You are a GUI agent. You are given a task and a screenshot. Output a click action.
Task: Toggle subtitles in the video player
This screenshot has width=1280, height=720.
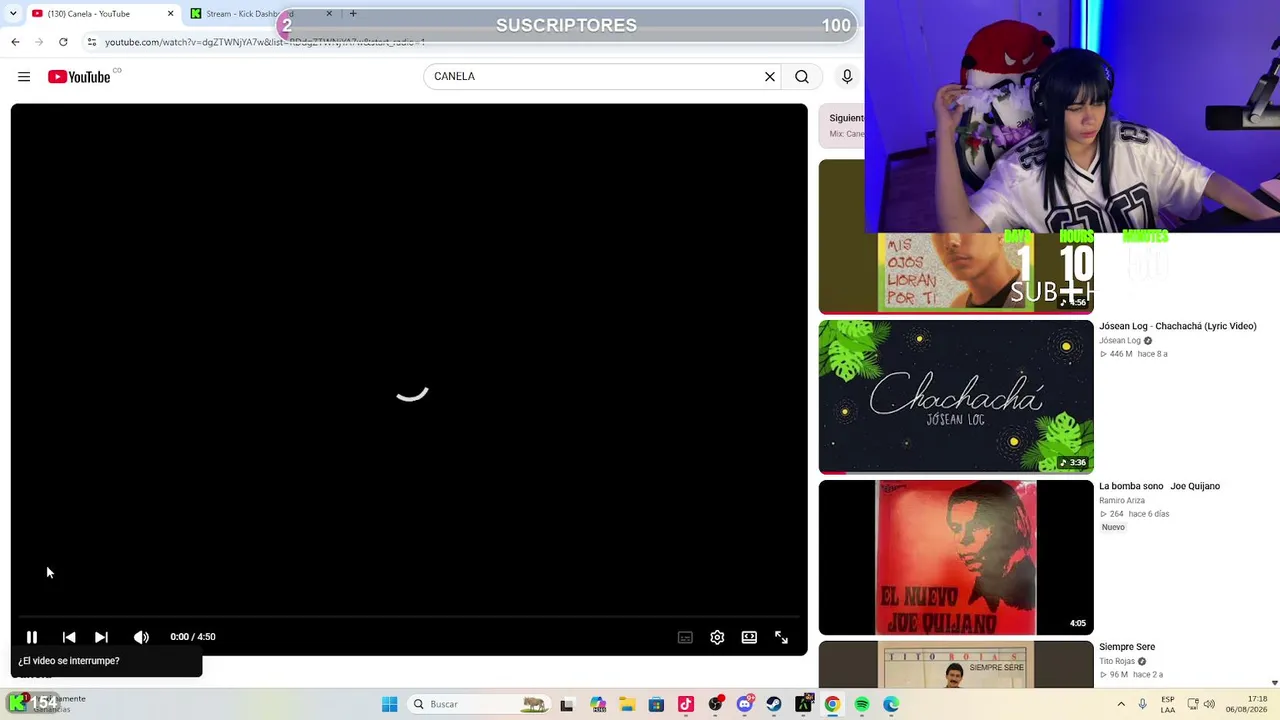[x=685, y=637]
